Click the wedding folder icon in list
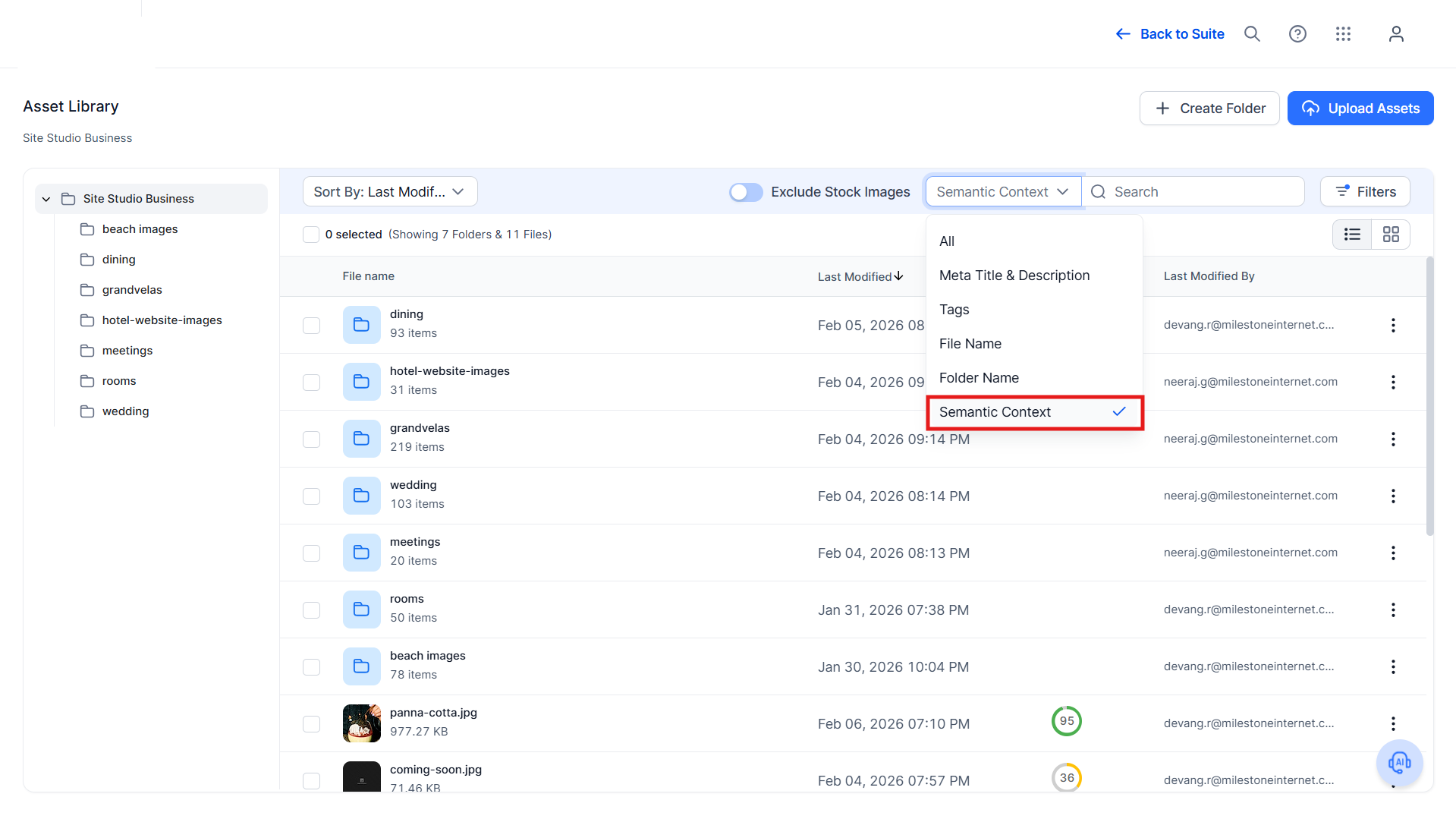 click(x=361, y=496)
